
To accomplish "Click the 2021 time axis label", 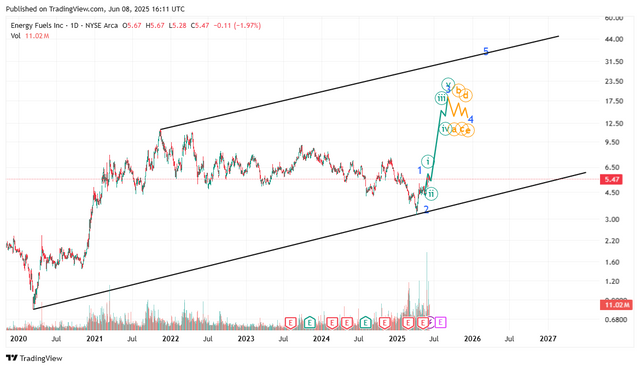I will (94, 339).
